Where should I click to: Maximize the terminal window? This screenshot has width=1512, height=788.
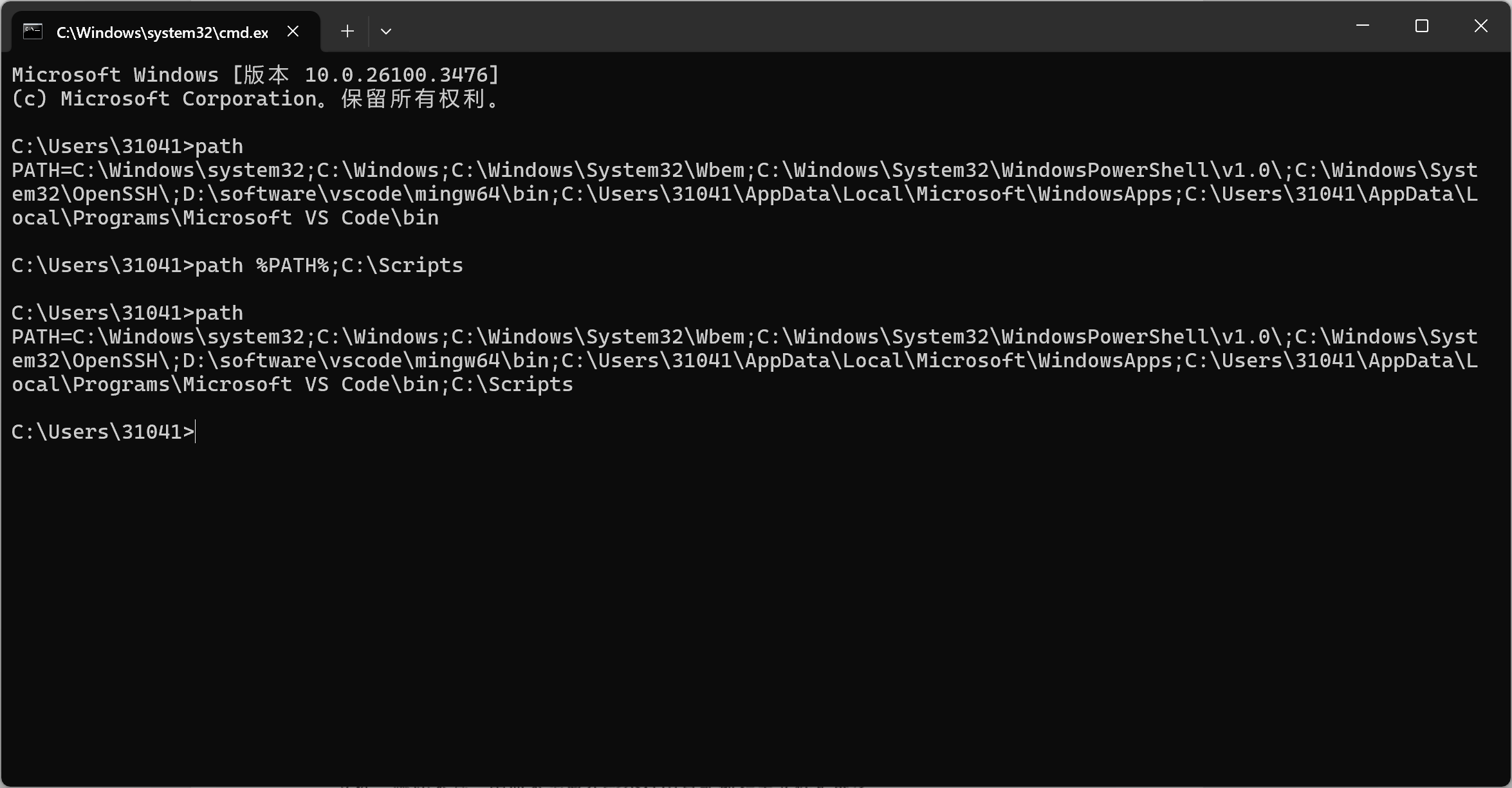[1421, 26]
